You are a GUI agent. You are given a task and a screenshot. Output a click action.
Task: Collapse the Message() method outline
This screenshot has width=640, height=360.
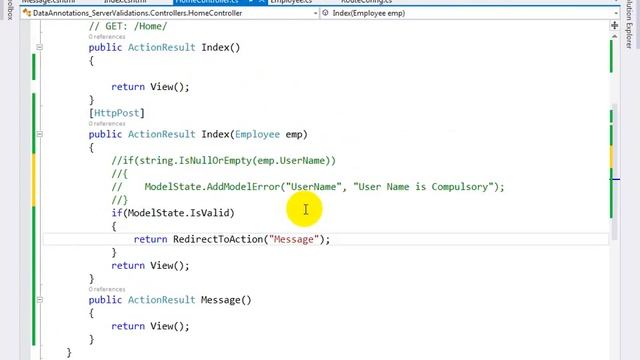40,300
